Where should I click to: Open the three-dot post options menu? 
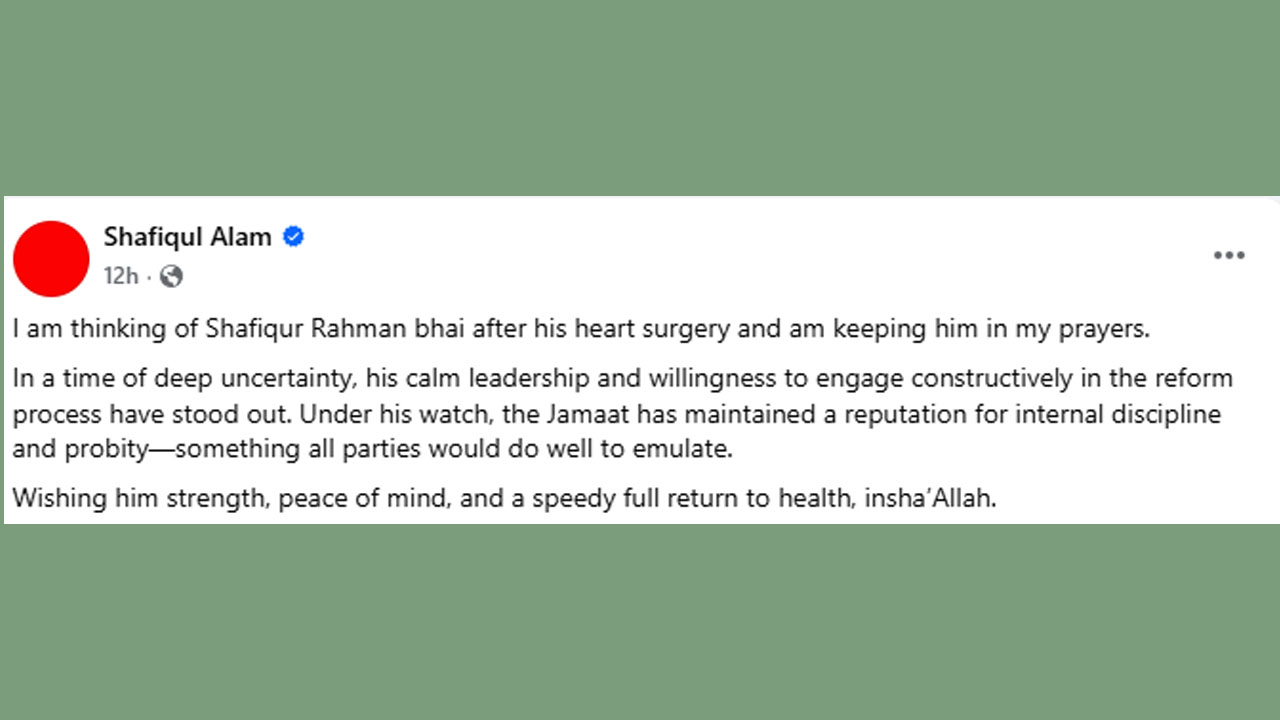coord(1229,256)
